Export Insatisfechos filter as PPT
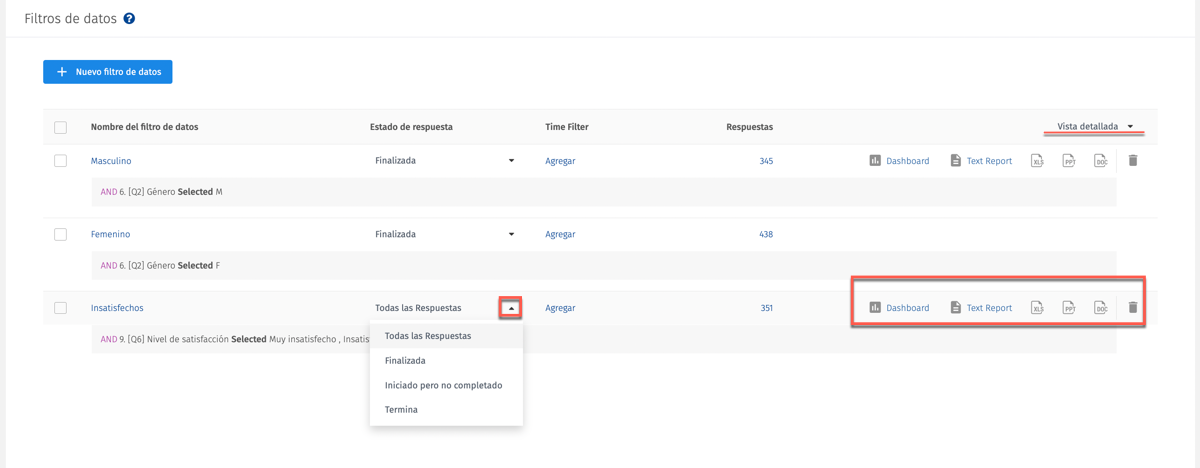The height and width of the screenshot is (468, 1200). point(1068,308)
